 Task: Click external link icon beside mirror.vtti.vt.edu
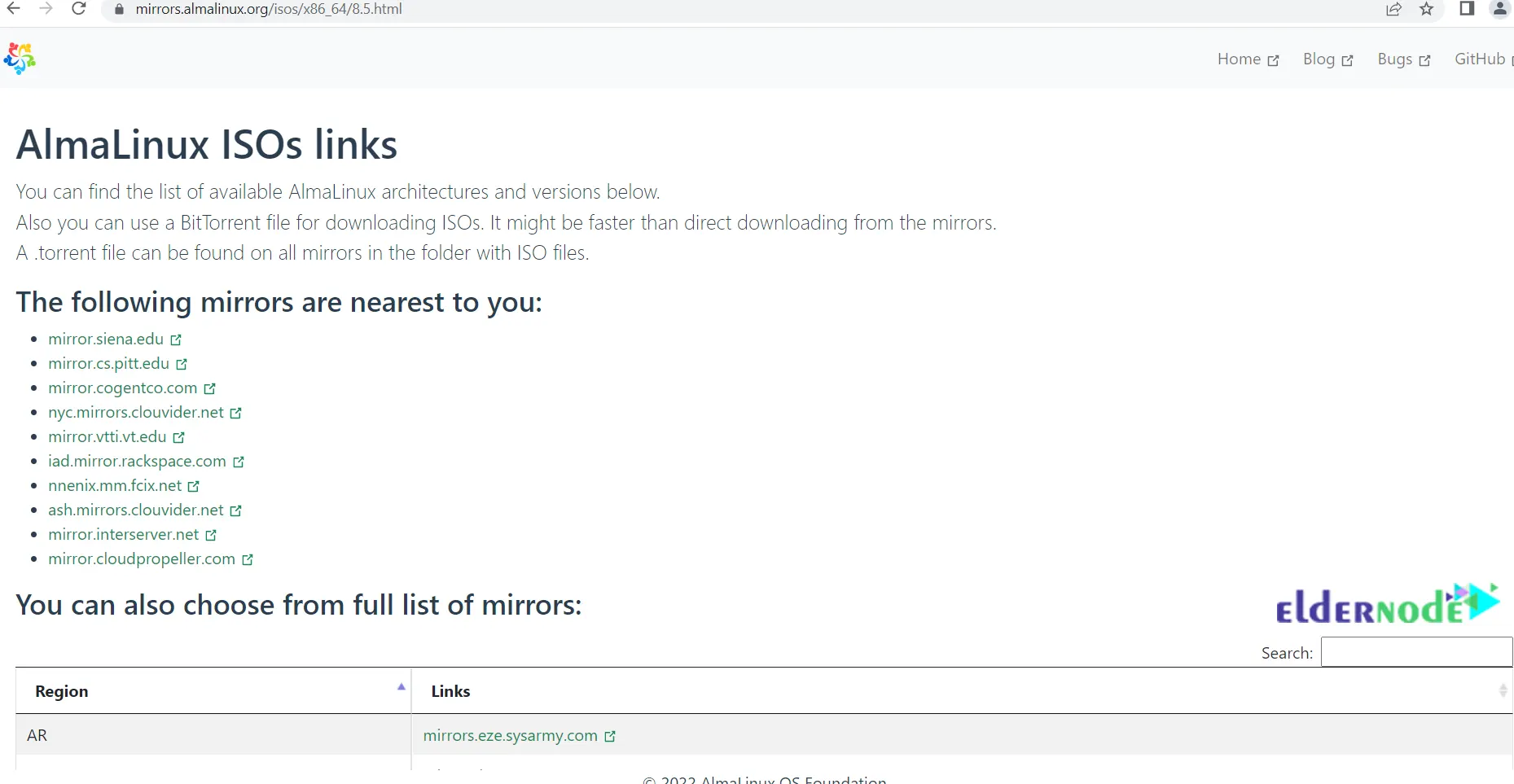click(179, 438)
